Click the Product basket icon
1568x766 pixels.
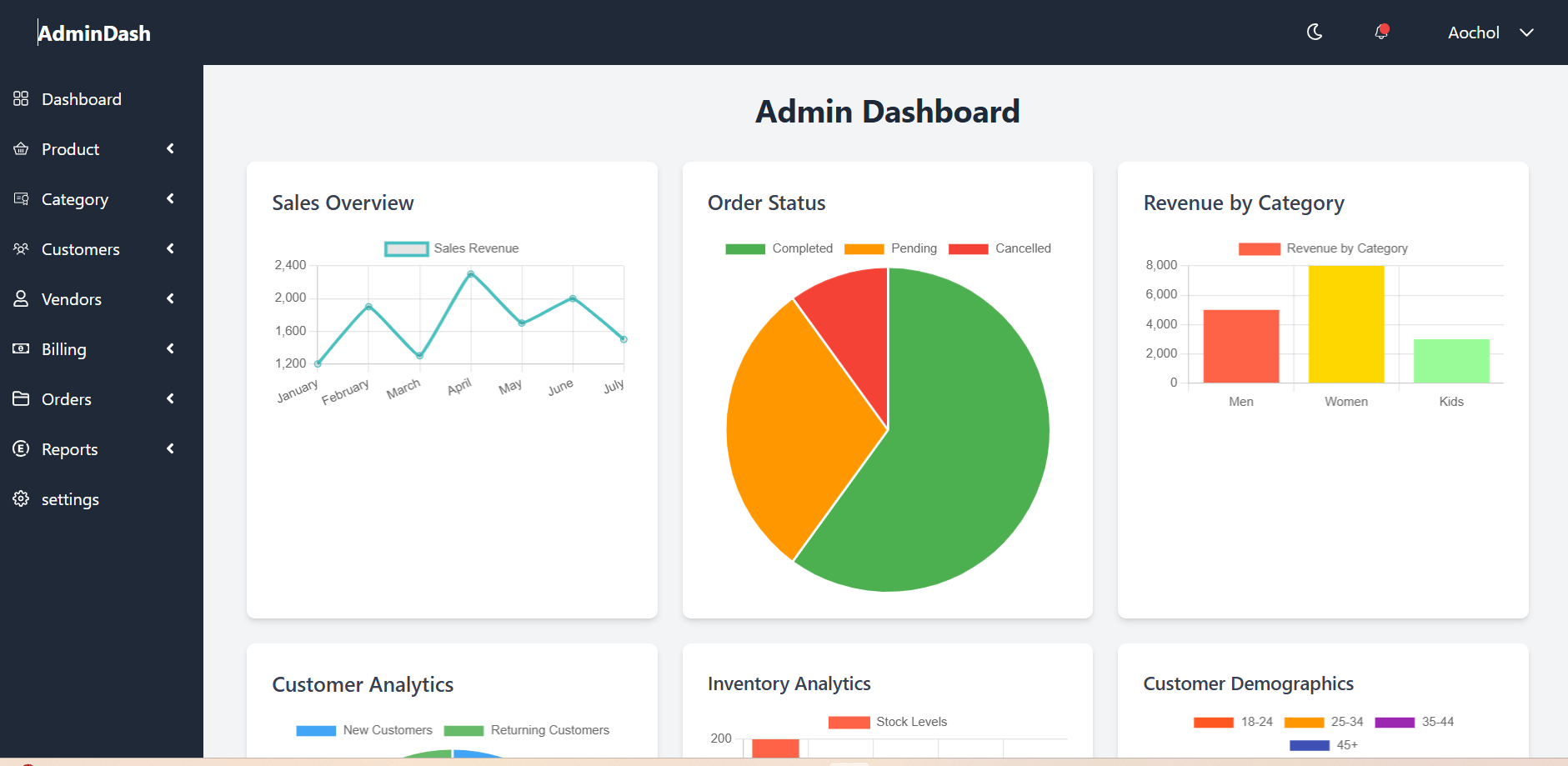(21, 149)
